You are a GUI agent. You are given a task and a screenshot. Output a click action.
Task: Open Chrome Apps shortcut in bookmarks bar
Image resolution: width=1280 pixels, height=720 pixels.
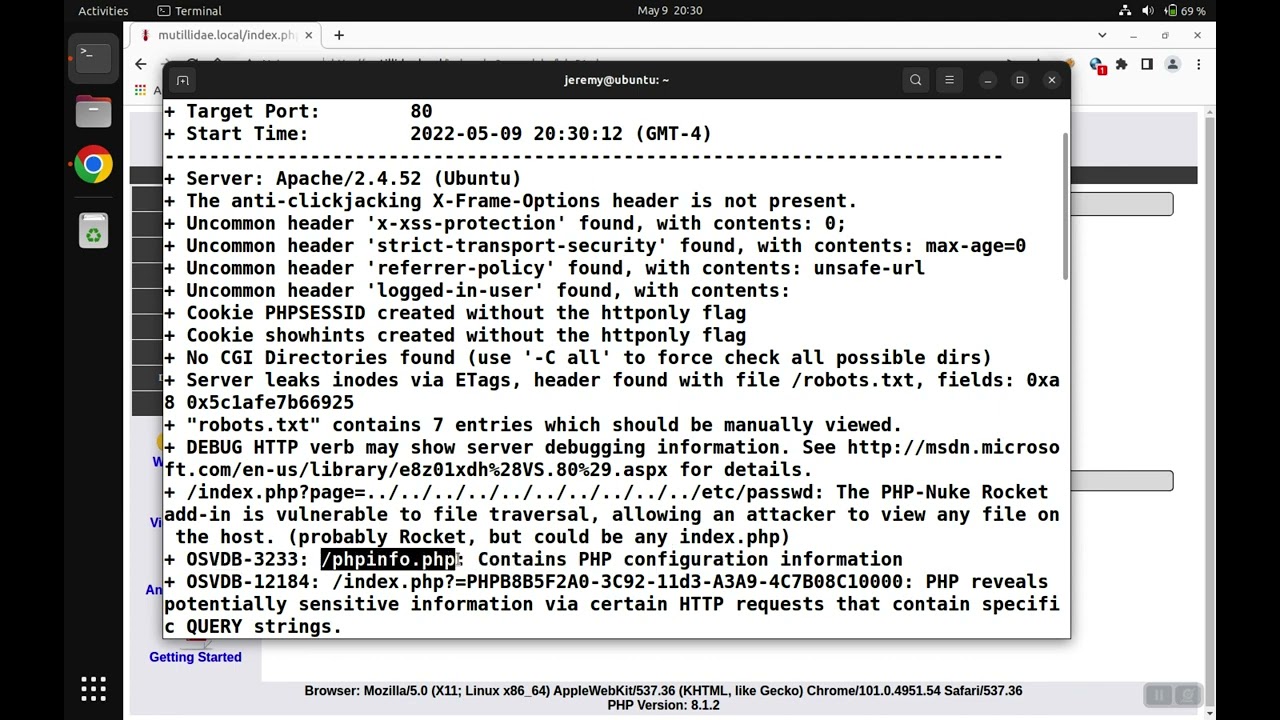pos(140,90)
